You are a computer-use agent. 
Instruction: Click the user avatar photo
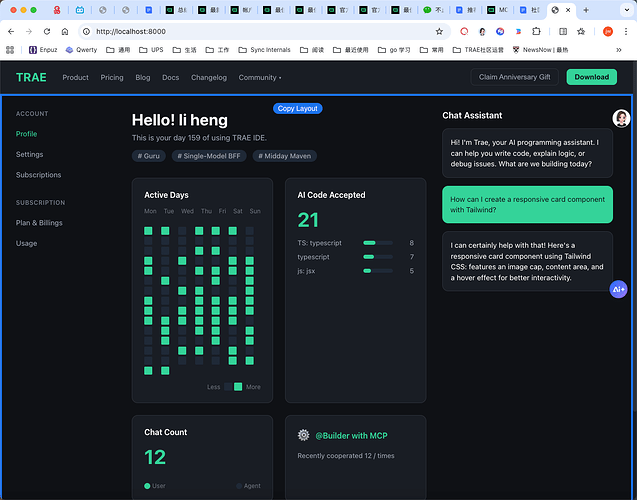pos(621,118)
